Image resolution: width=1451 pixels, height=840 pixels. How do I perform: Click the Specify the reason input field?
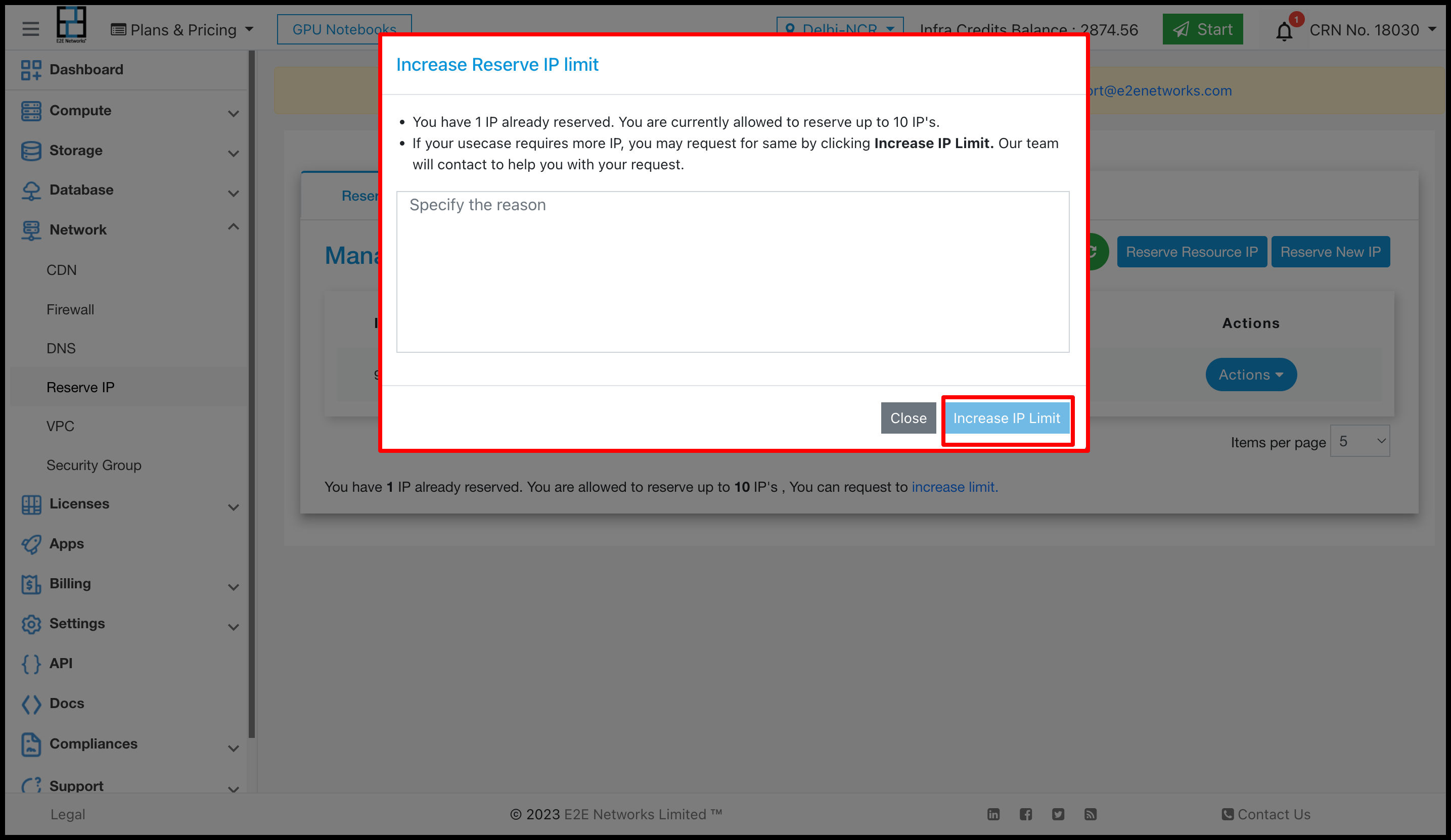(733, 271)
